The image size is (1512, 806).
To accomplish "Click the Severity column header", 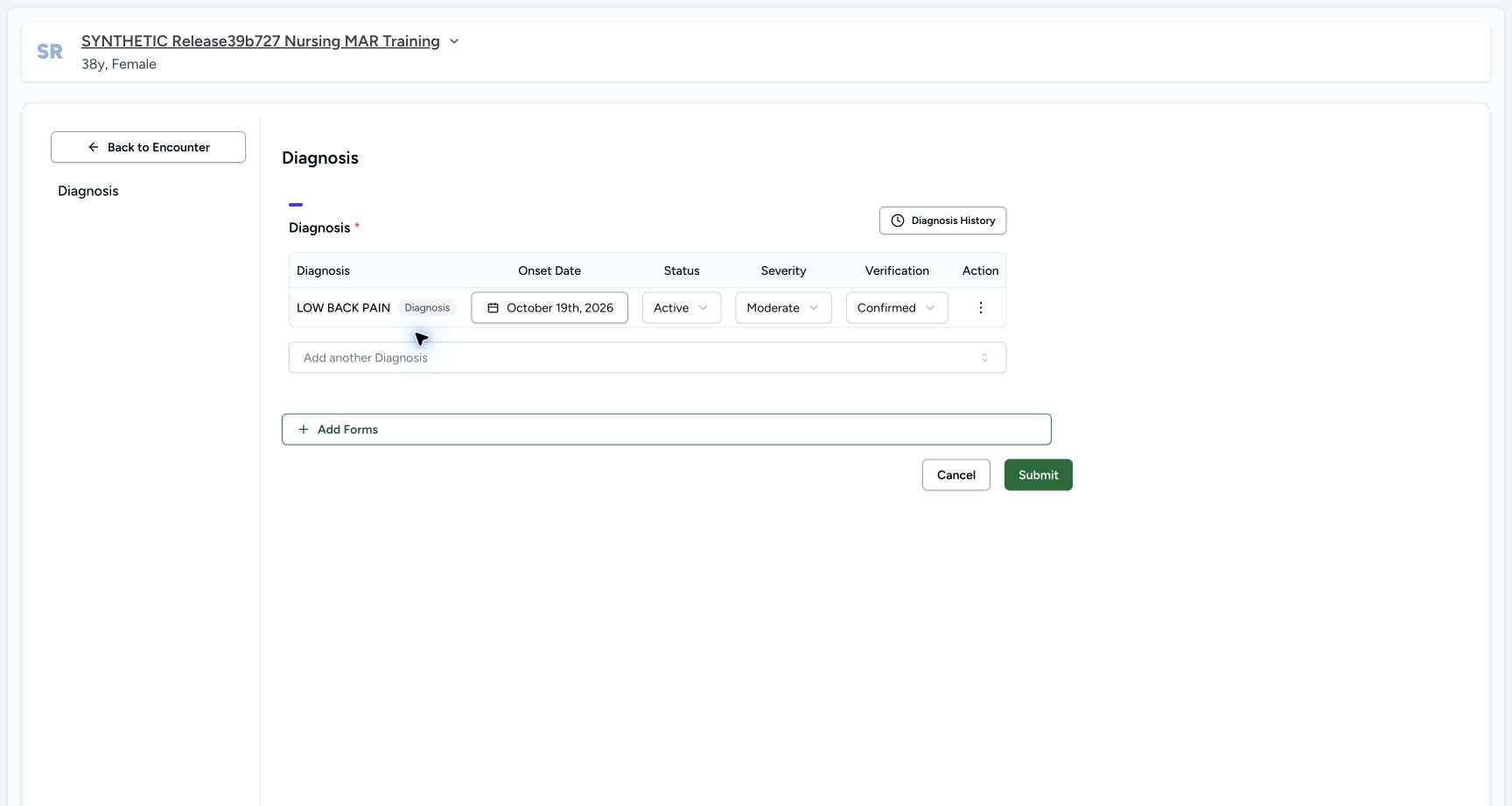I will 783,271.
